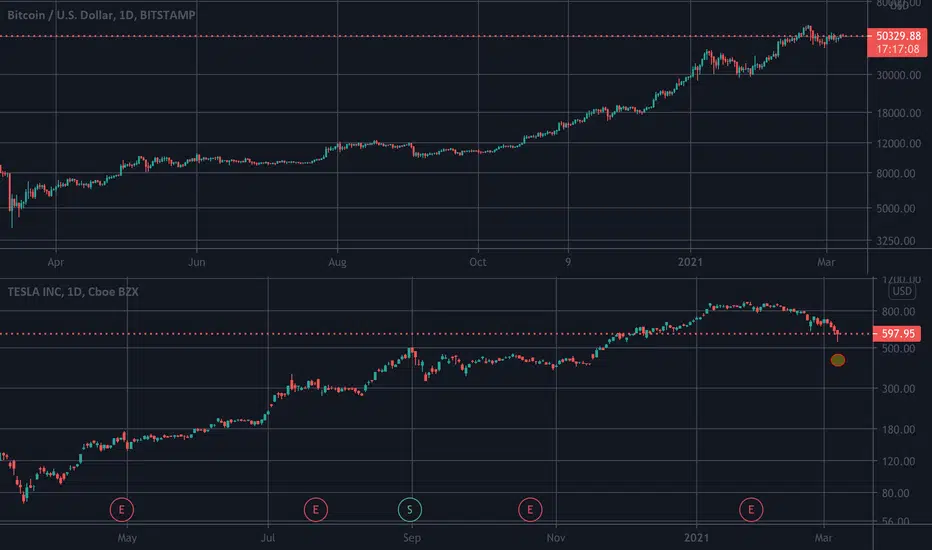Viewport: 932px width, 550px height.
Task: Select the Bitcoin / U.S. Dollar chart title
Action: coord(101,15)
